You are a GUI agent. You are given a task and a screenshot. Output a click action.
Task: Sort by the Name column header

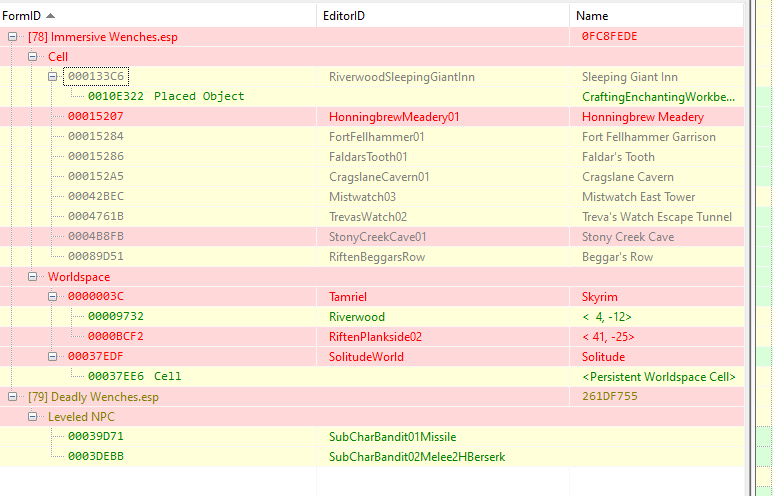[656, 16]
